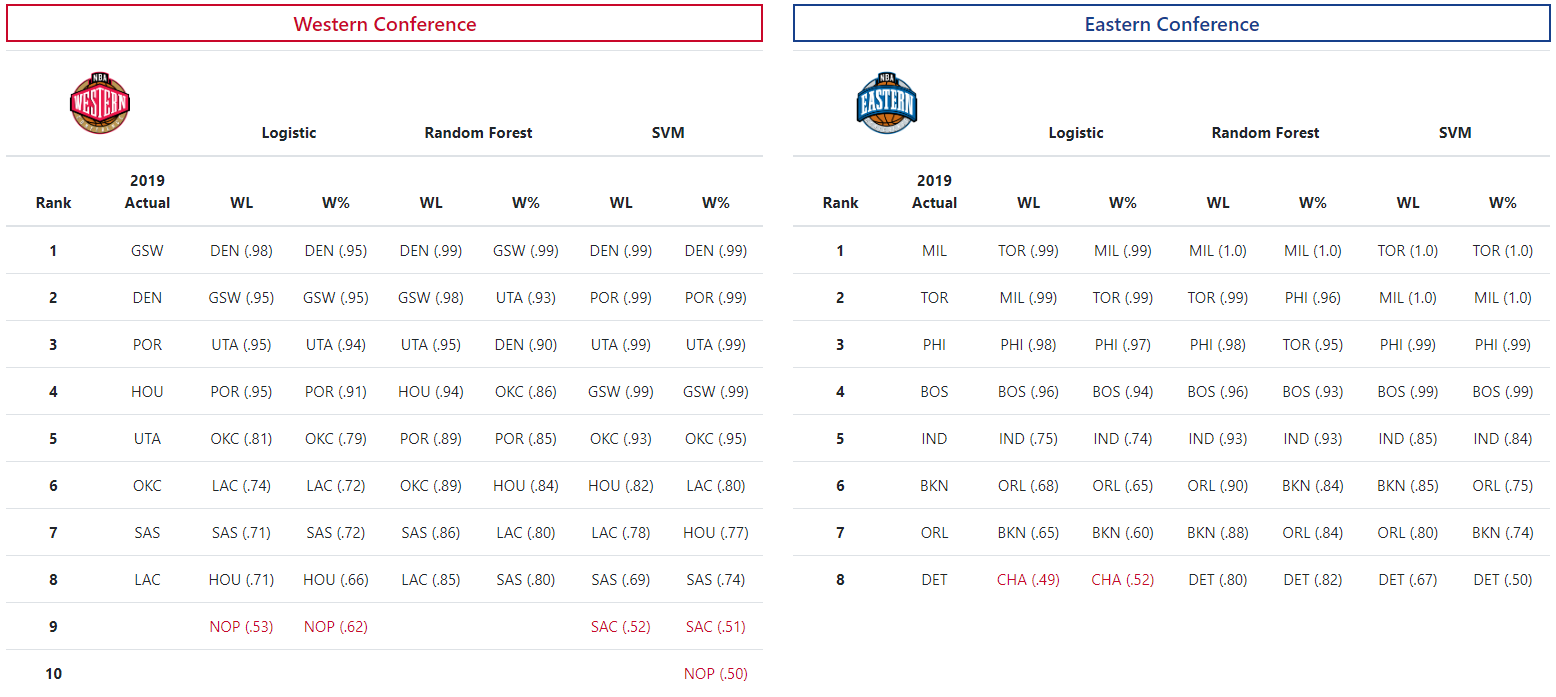1556x697 pixels.
Task: Click the NBA Eastern conference logo
Action: [x=887, y=103]
